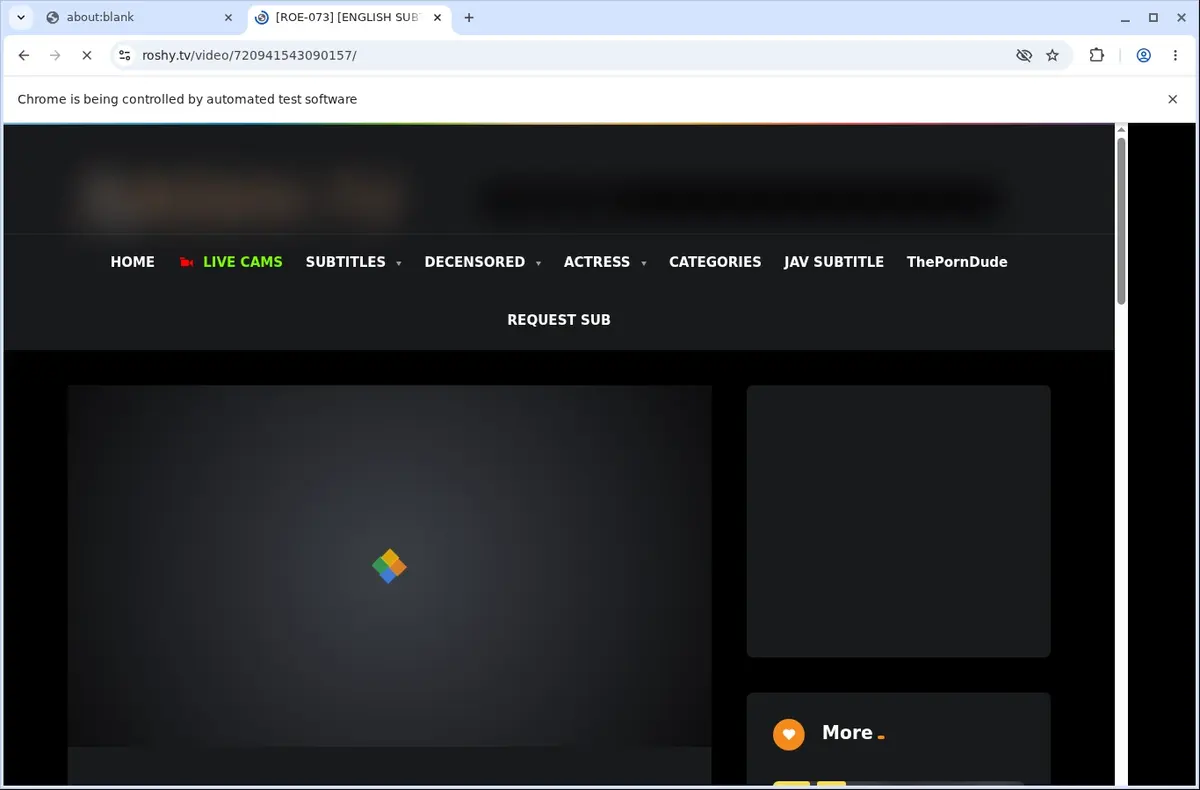The width and height of the screenshot is (1200, 790).
Task: Select the [ROE-073] ENGLISH SUB tab
Action: click(347, 17)
